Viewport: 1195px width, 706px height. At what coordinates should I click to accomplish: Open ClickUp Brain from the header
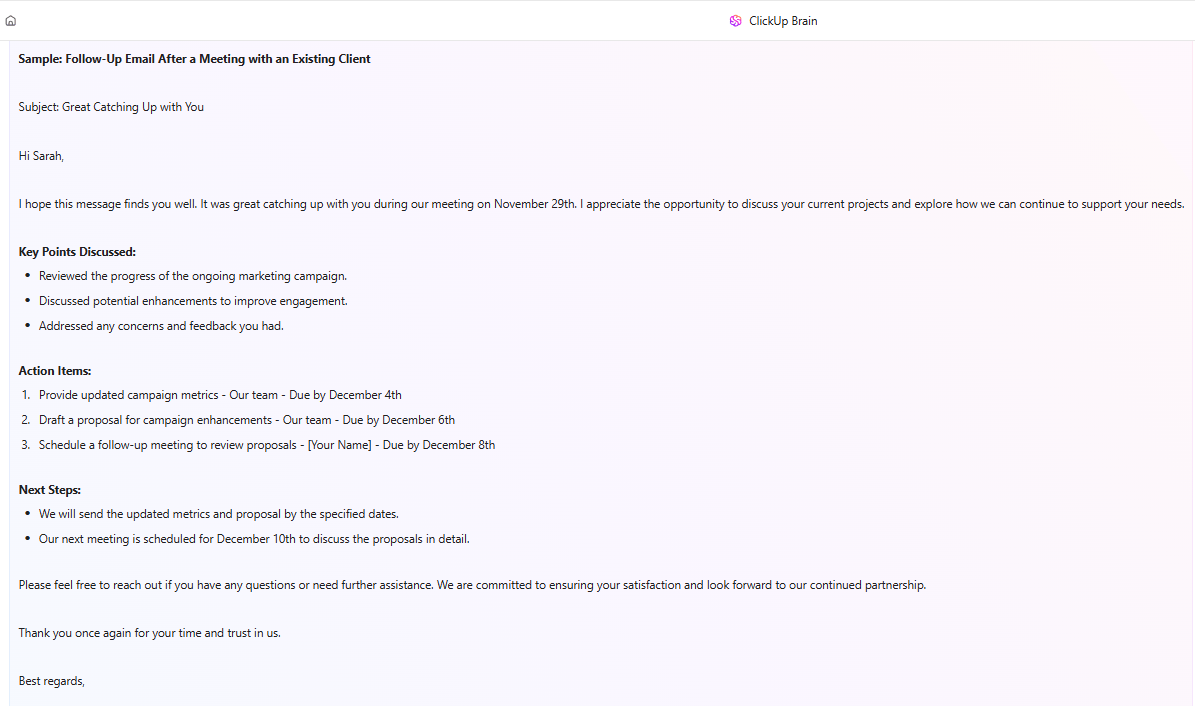click(x=773, y=20)
